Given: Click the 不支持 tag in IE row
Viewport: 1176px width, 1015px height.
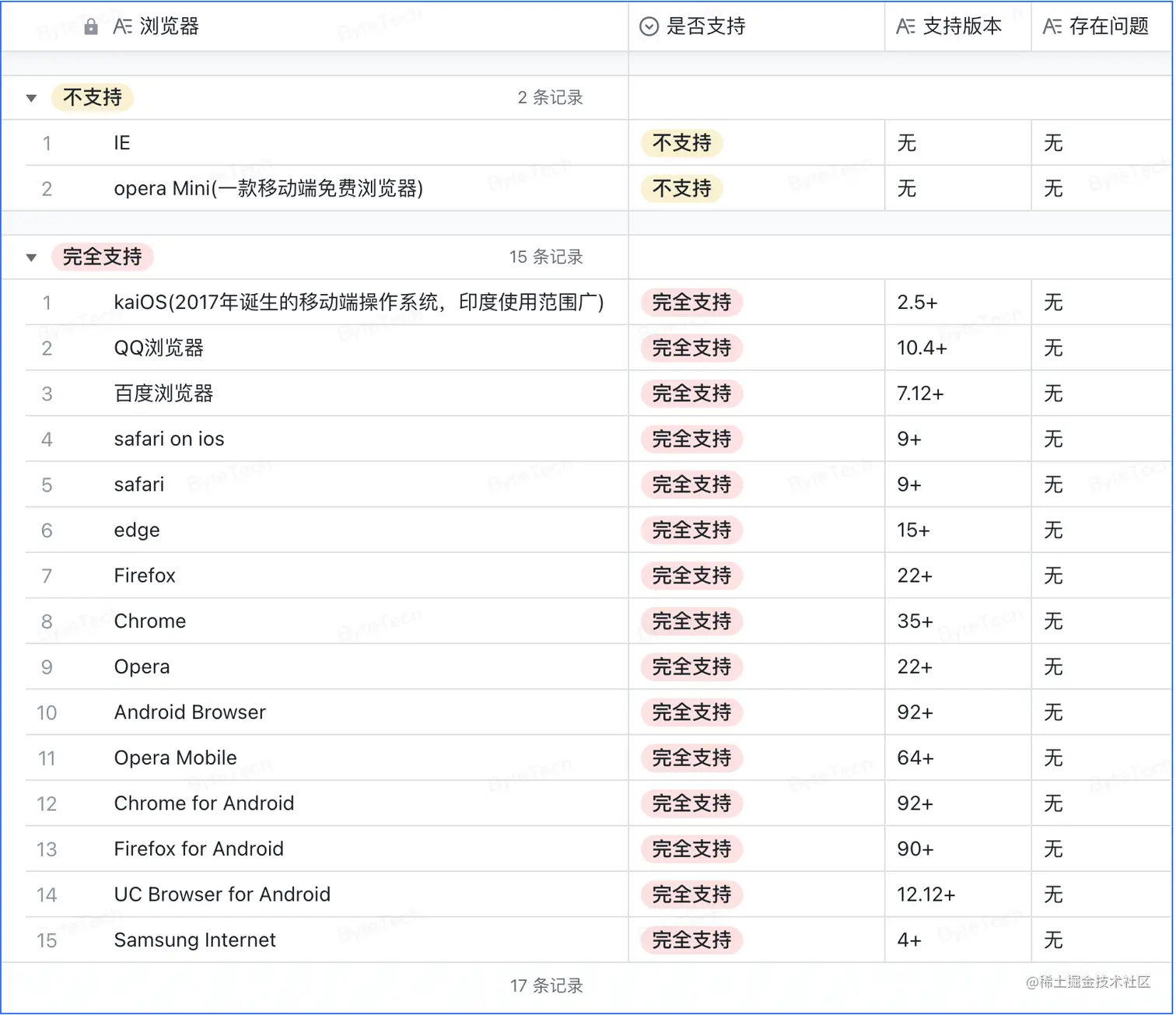Looking at the screenshot, I should (x=682, y=143).
